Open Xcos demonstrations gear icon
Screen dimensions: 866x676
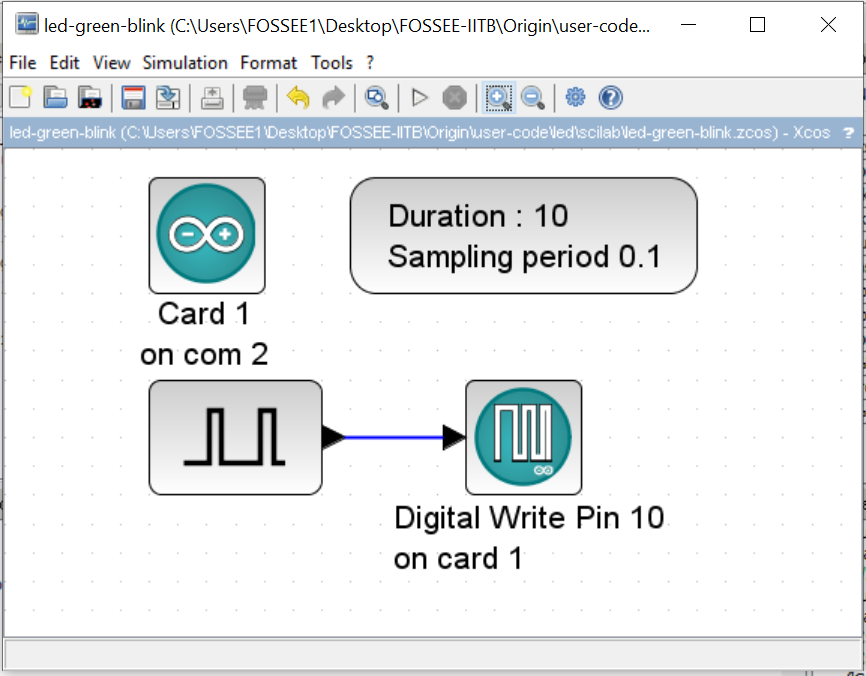(575, 97)
